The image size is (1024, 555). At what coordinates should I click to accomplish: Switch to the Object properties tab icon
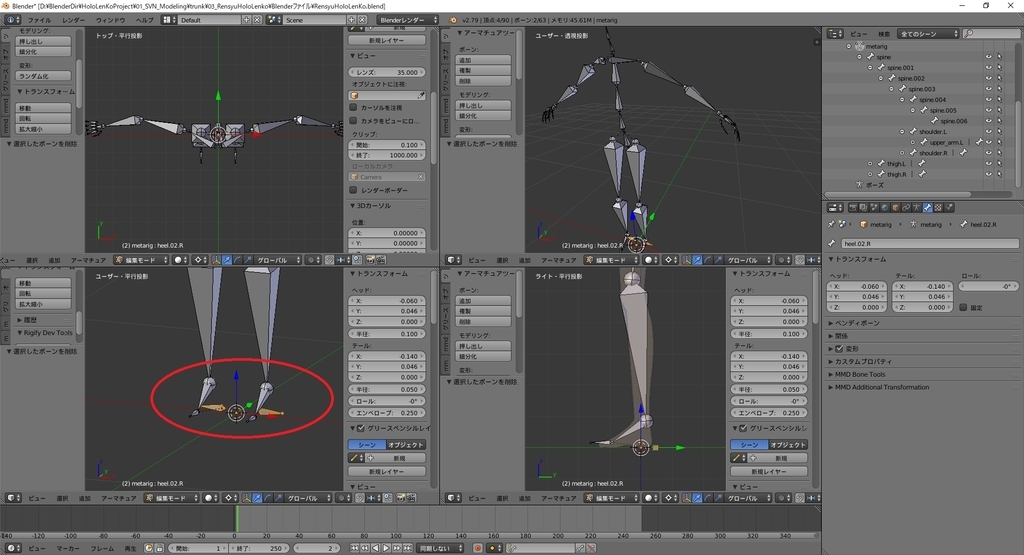895,208
